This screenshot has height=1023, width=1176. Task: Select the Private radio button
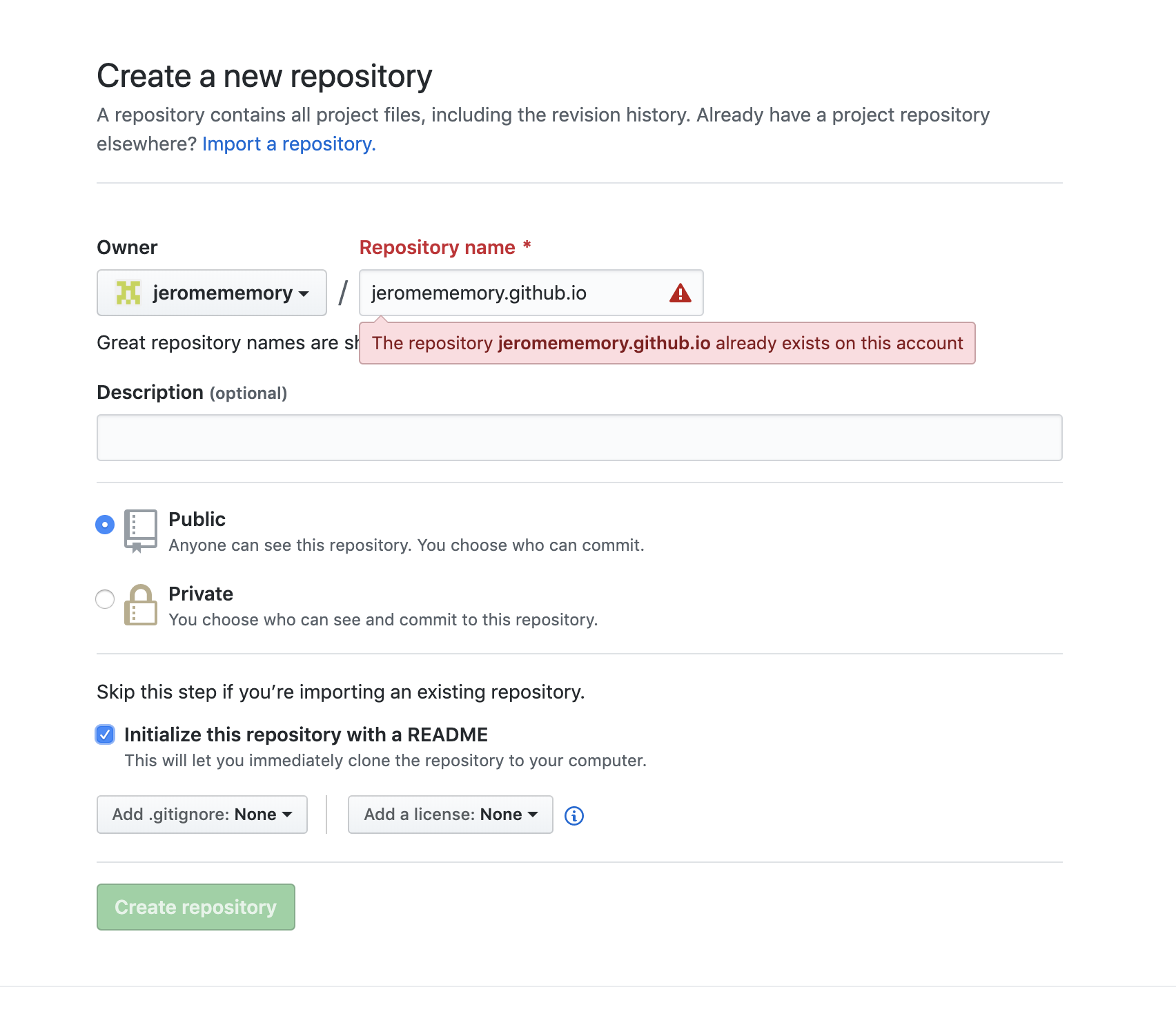click(105, 599)
